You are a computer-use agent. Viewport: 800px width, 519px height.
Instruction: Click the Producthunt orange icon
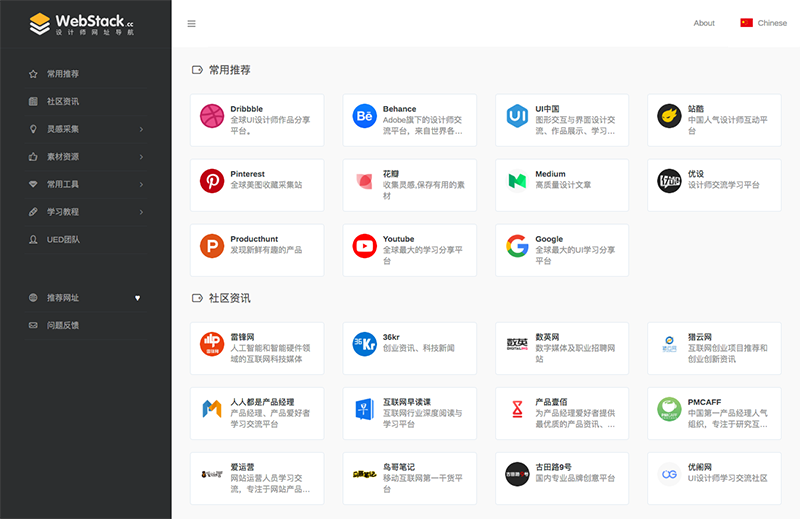tap(212, 246)
